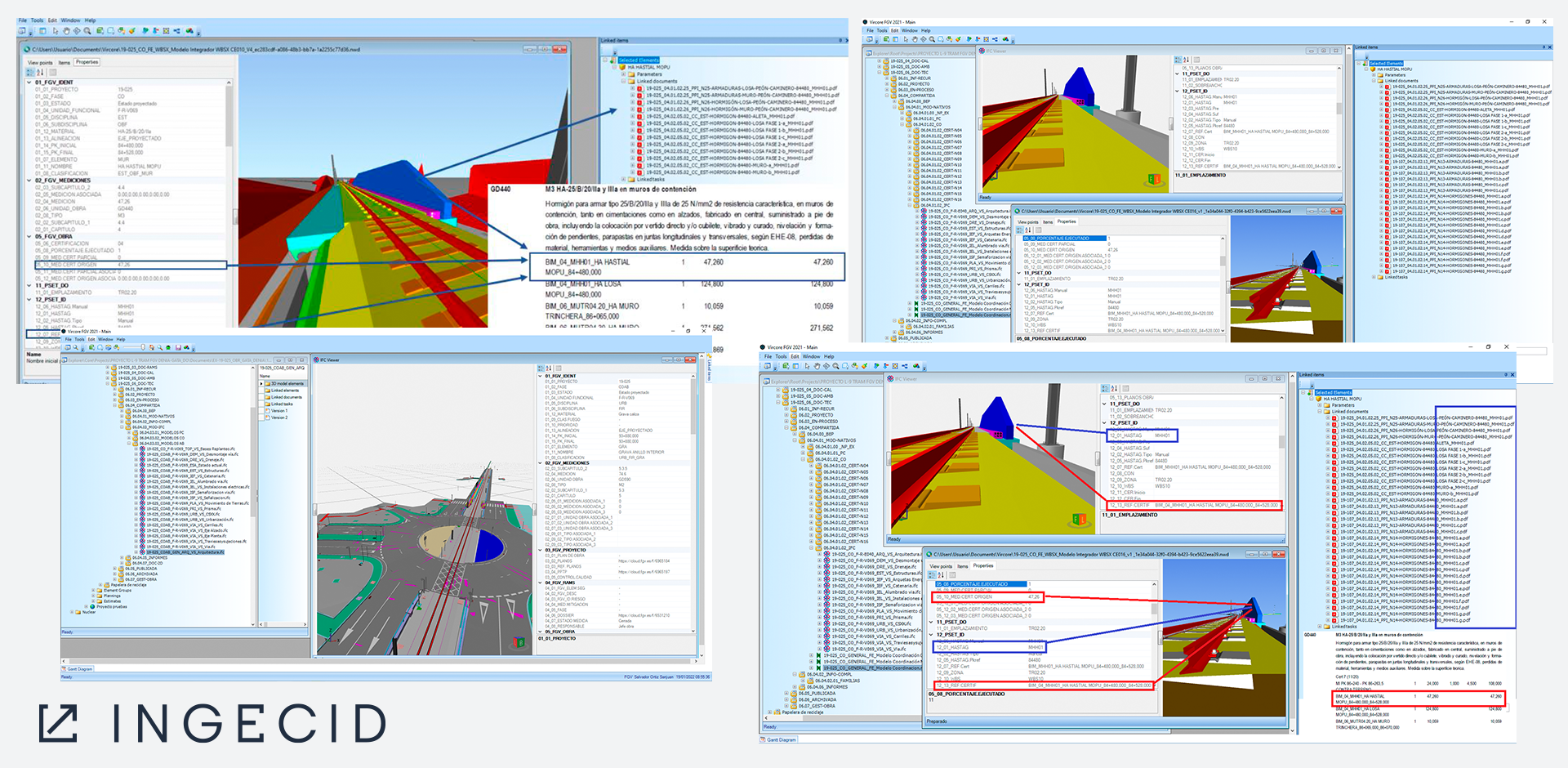1568x768 pixels.
Task: Select the Proyecto pruebas globe icon
Action: (92, 606)
